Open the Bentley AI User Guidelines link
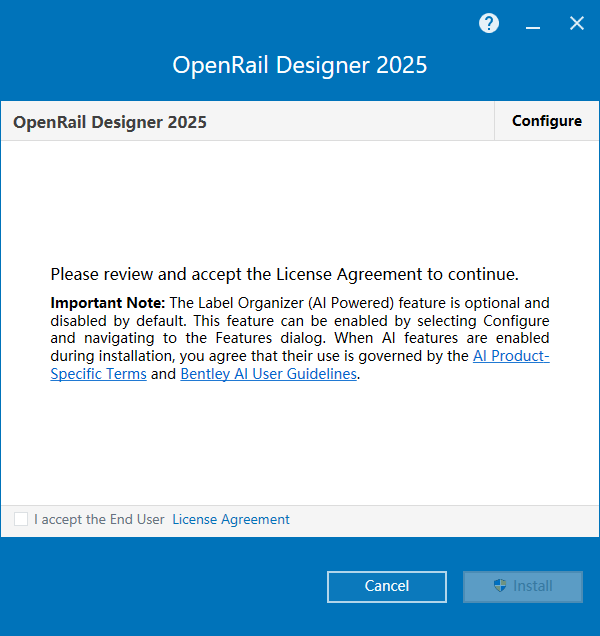Viewport: 600px width, 636px height. tap(268, 374)
